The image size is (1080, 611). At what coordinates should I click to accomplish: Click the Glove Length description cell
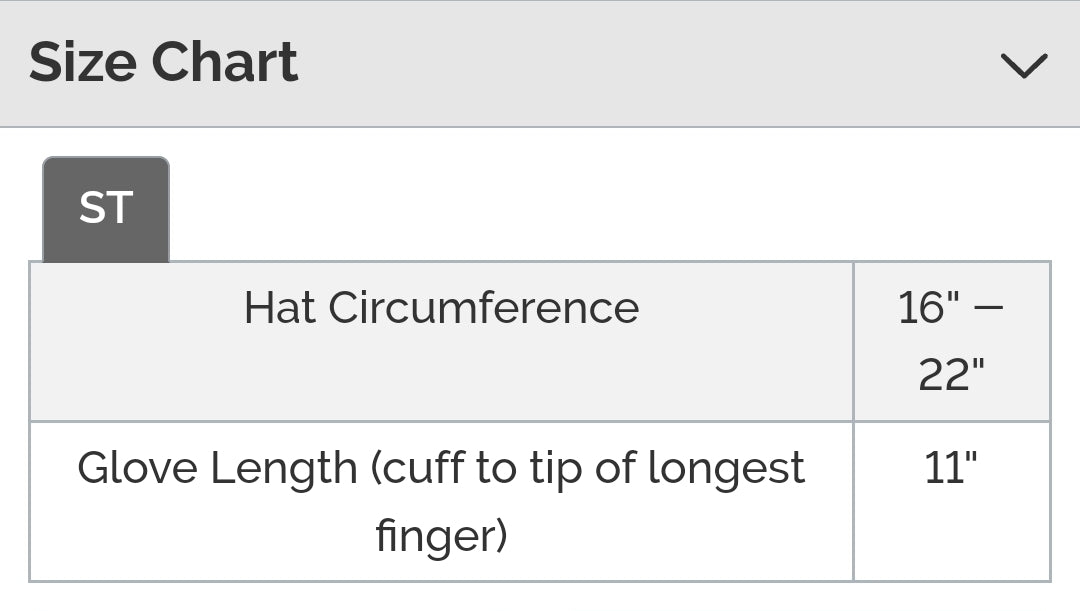442,501
